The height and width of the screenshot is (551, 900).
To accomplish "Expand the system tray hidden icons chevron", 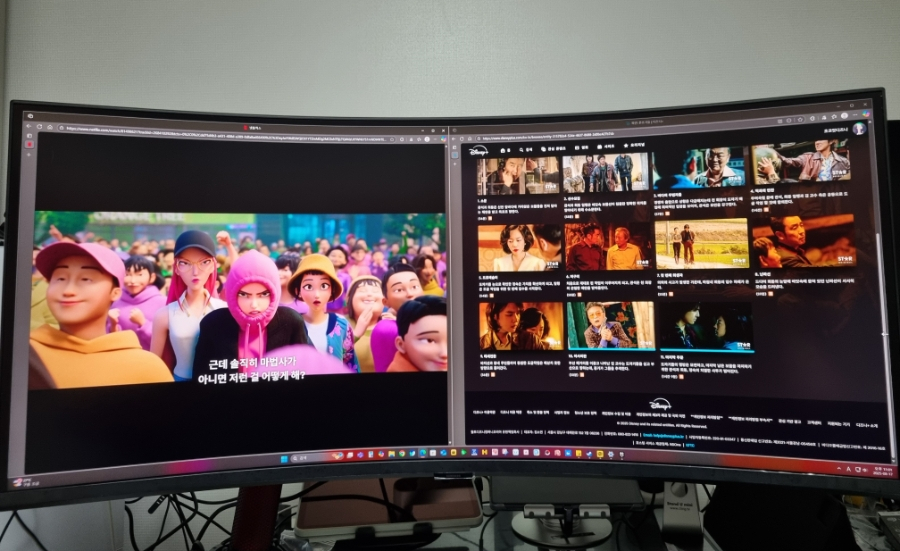I will pos(839,469).
